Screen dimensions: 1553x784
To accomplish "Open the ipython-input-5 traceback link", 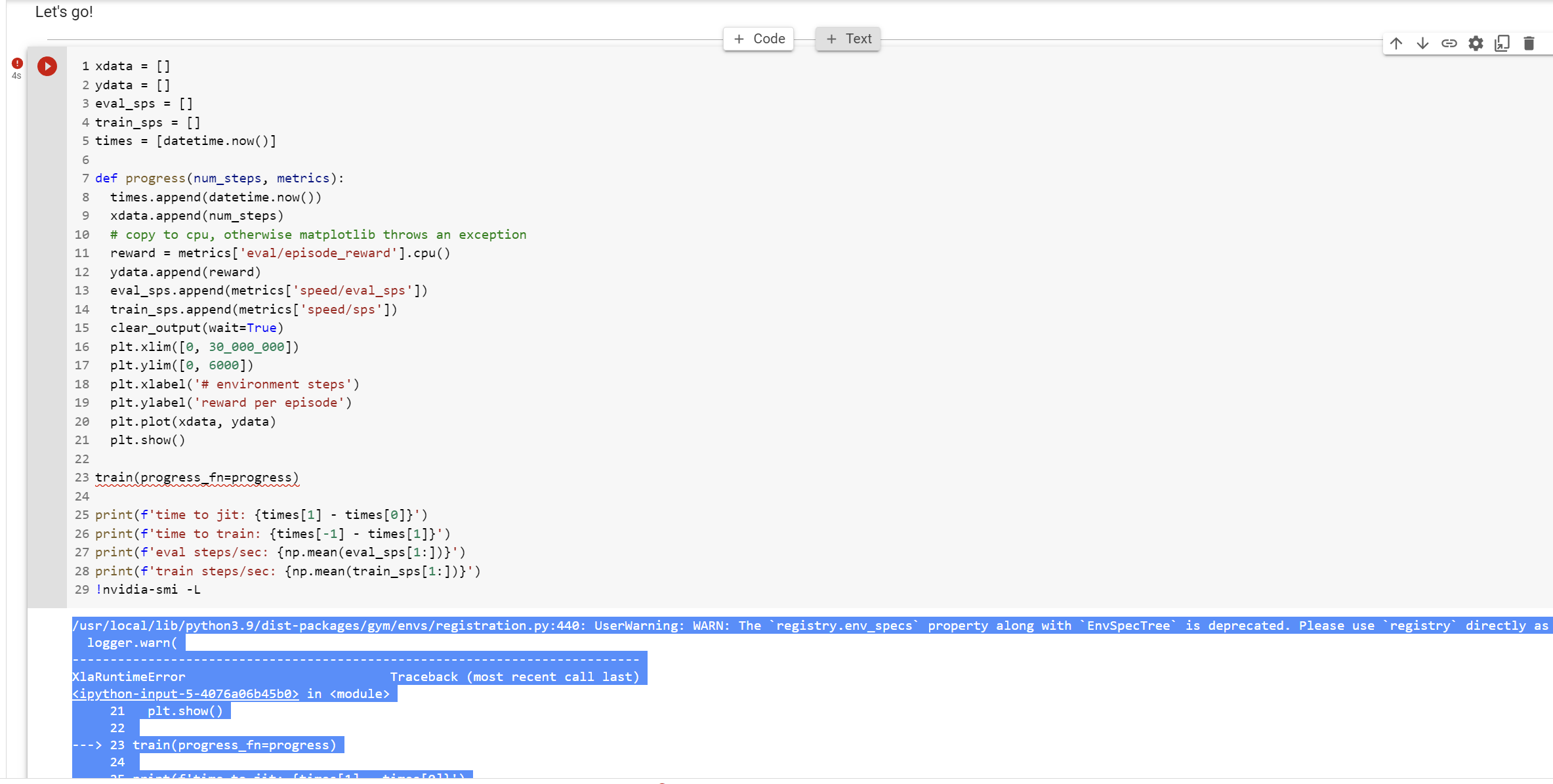I will click(186, 693).
